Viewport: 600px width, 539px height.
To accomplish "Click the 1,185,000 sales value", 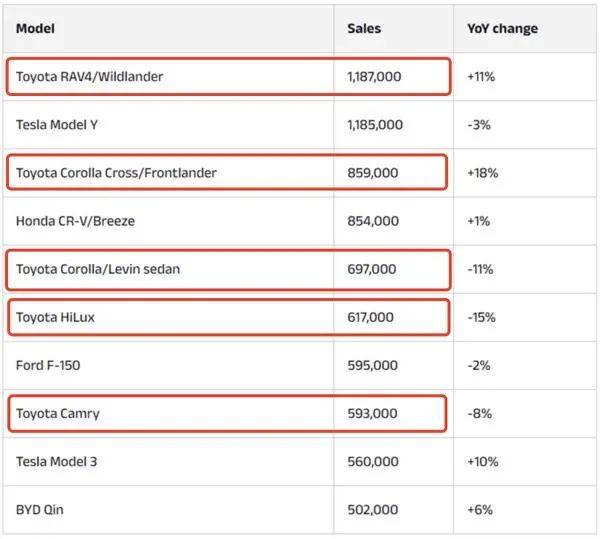I will click(x=375, y=125).
